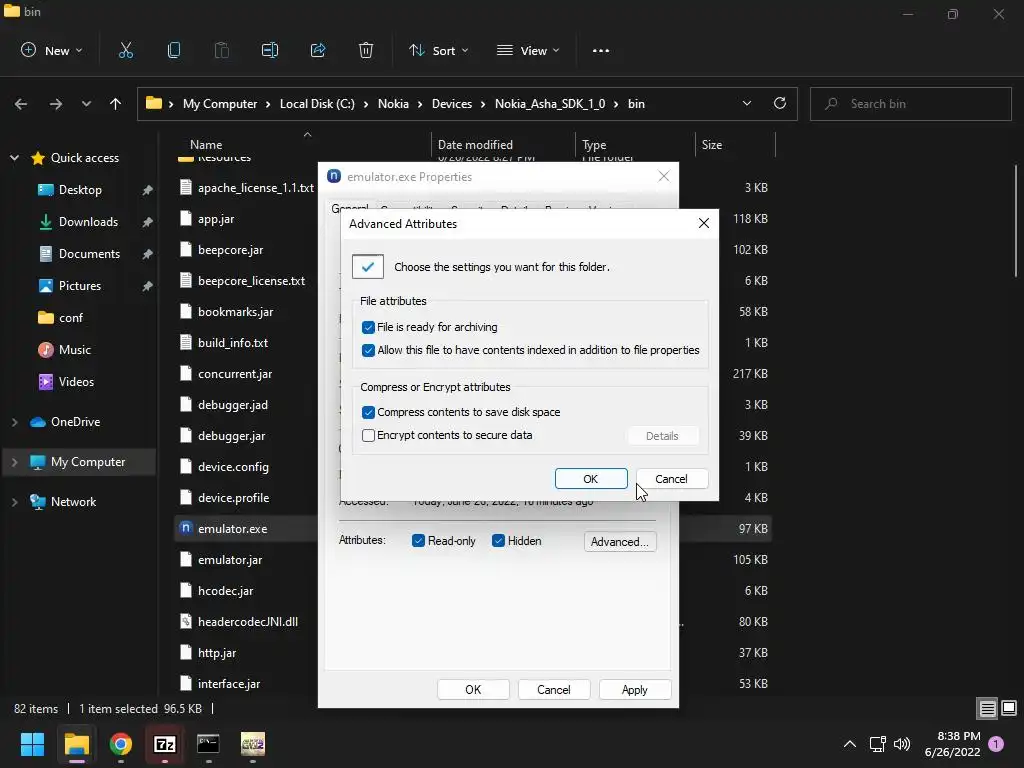
Task: Open the See more ellipsis menu
Action: 601,50
